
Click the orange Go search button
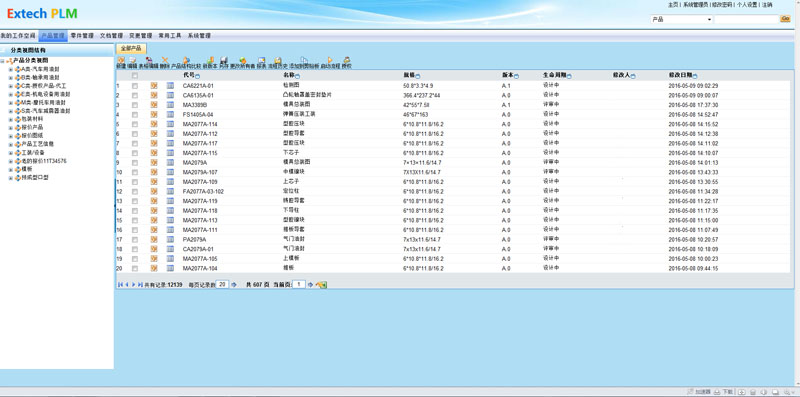[786, 19]
